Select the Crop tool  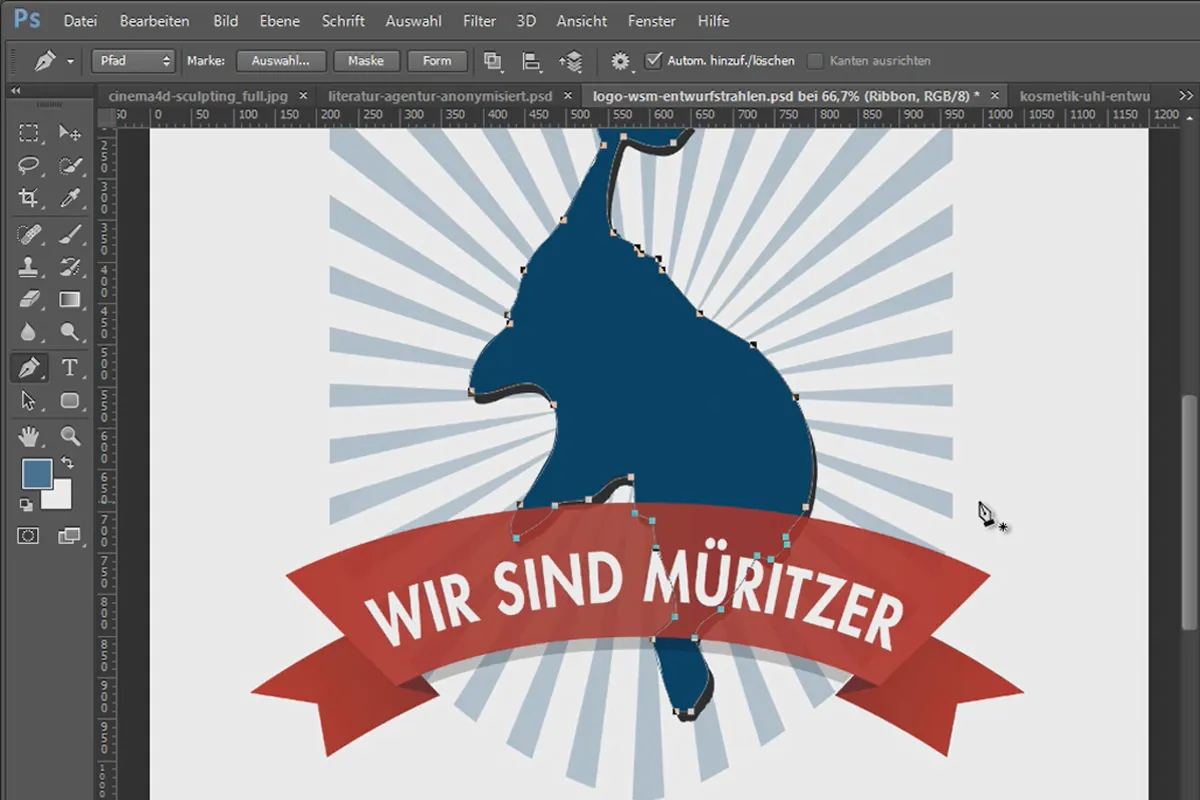click(x=29, y=198)
